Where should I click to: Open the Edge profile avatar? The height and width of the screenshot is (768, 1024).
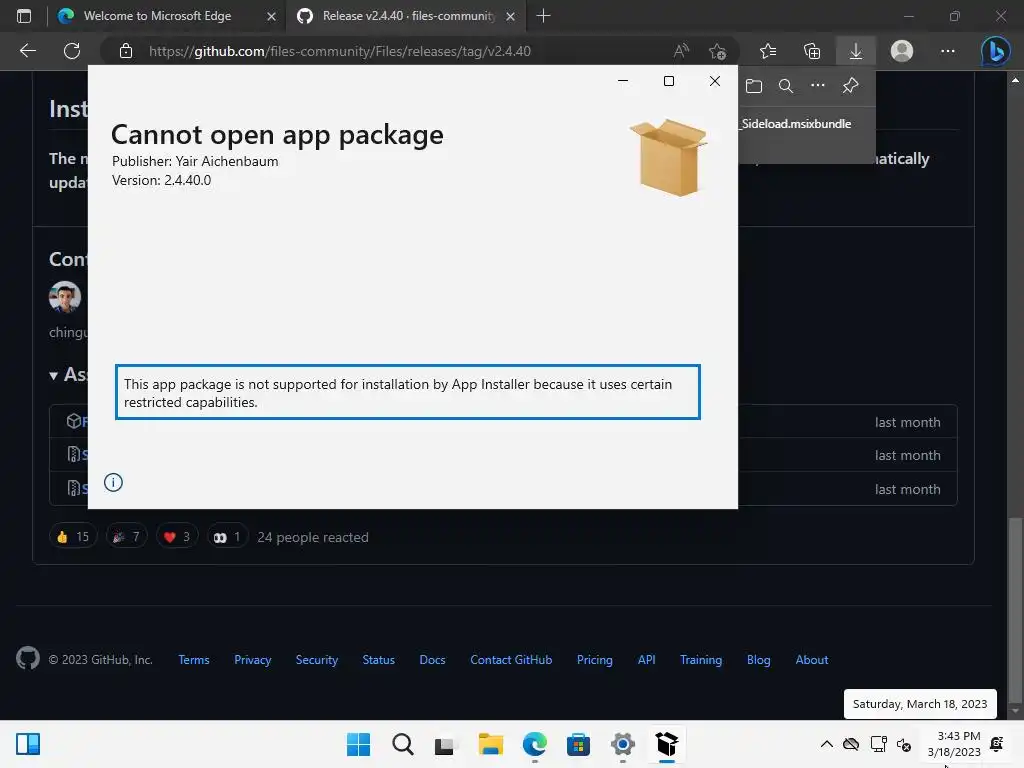[902, 51]
